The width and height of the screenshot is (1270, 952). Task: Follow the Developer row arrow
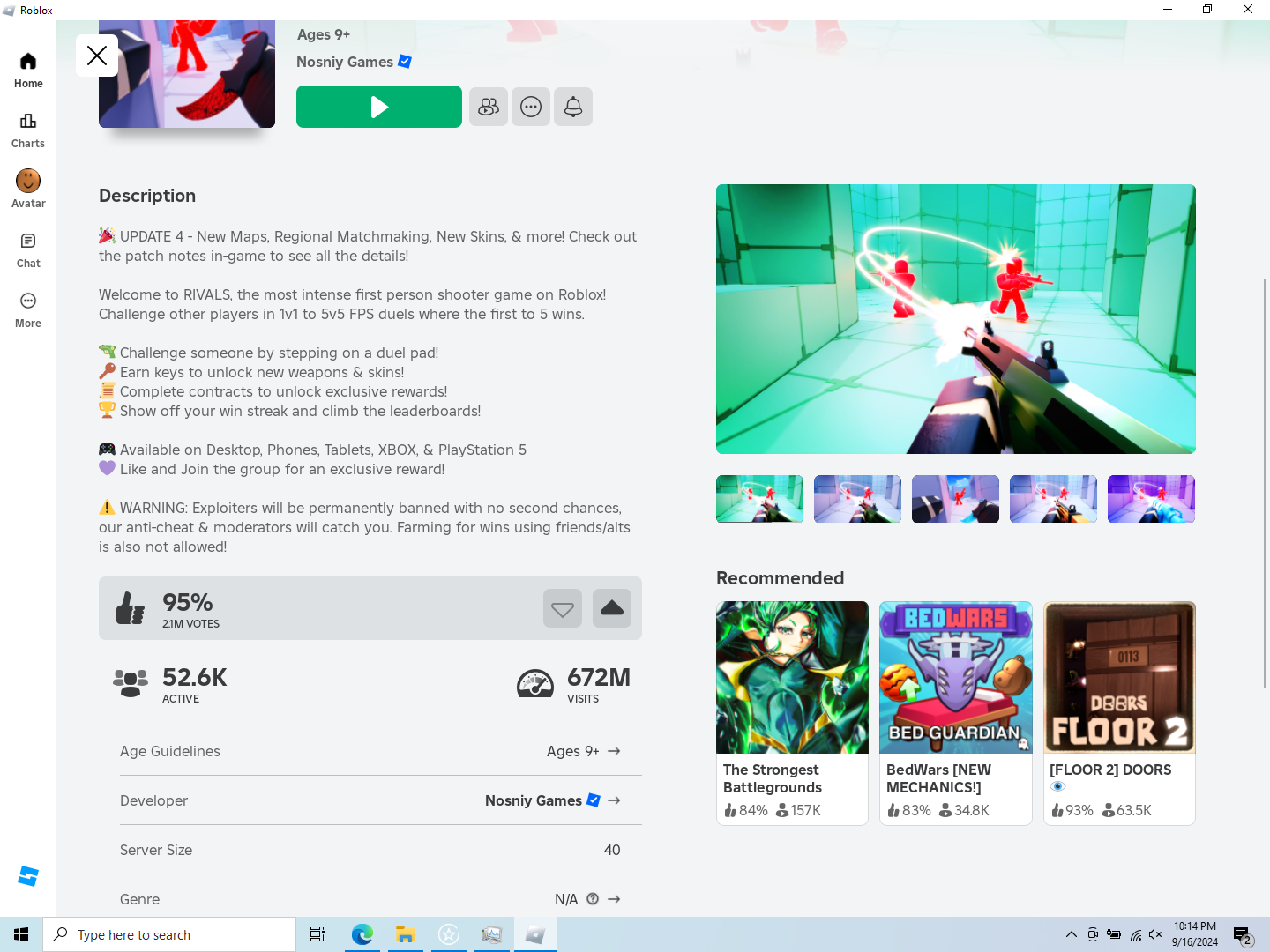pyautogui.click(x=614, y=800)
